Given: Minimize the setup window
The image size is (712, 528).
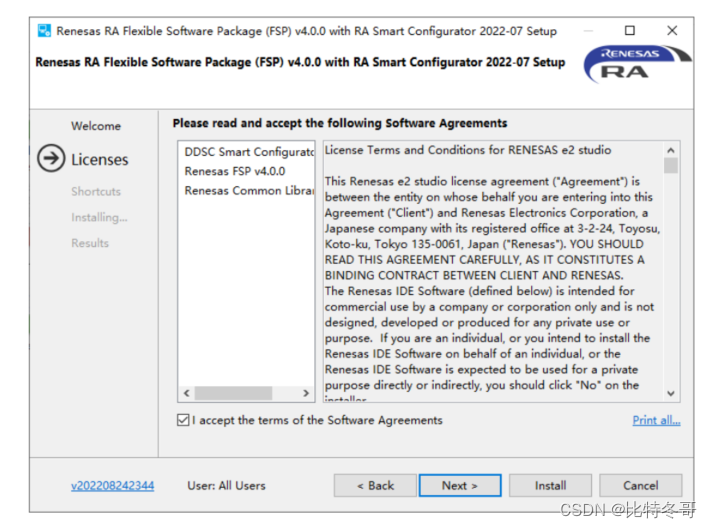Looking at the screenshot, I should [588, 30].
